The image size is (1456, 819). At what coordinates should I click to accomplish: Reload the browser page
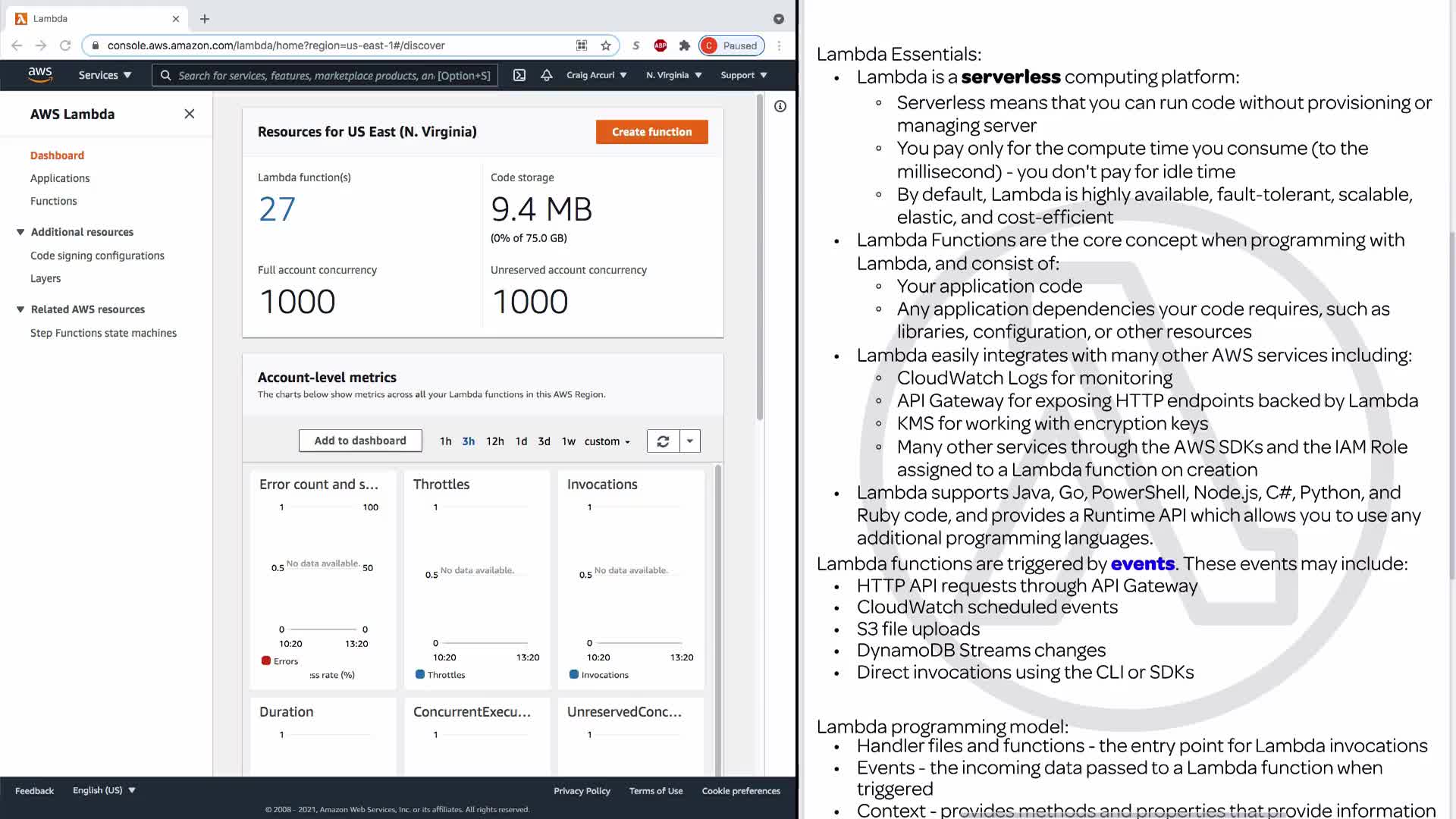(65, 45)
